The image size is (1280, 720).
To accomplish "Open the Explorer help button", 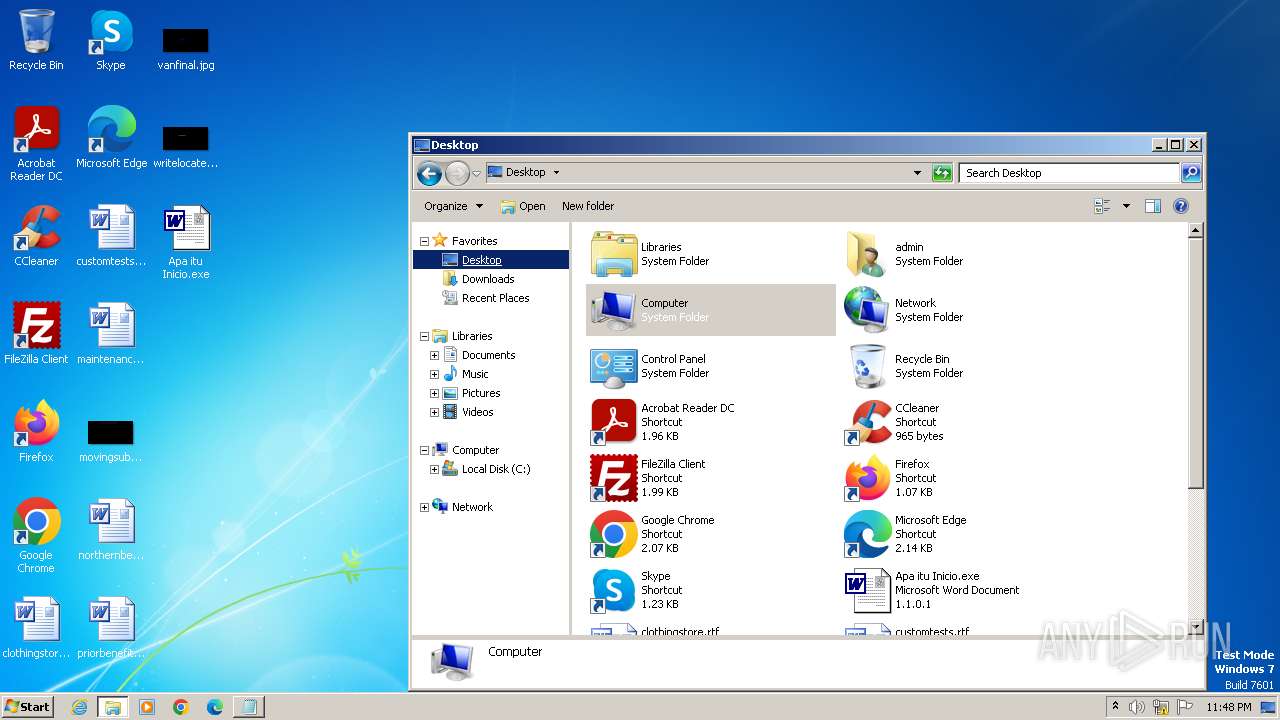I will (x=1180, y=206).
